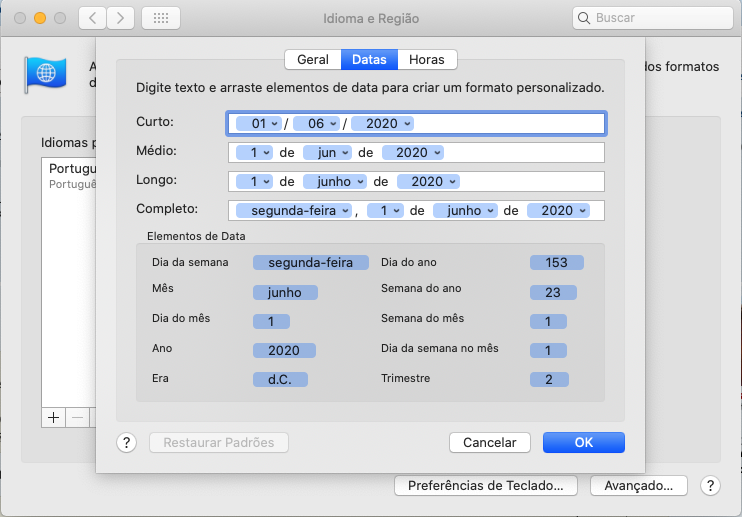Add a language with the plus button
Image resolution: width=742 pixels, height=517 pixels.
tap(53, 417)
